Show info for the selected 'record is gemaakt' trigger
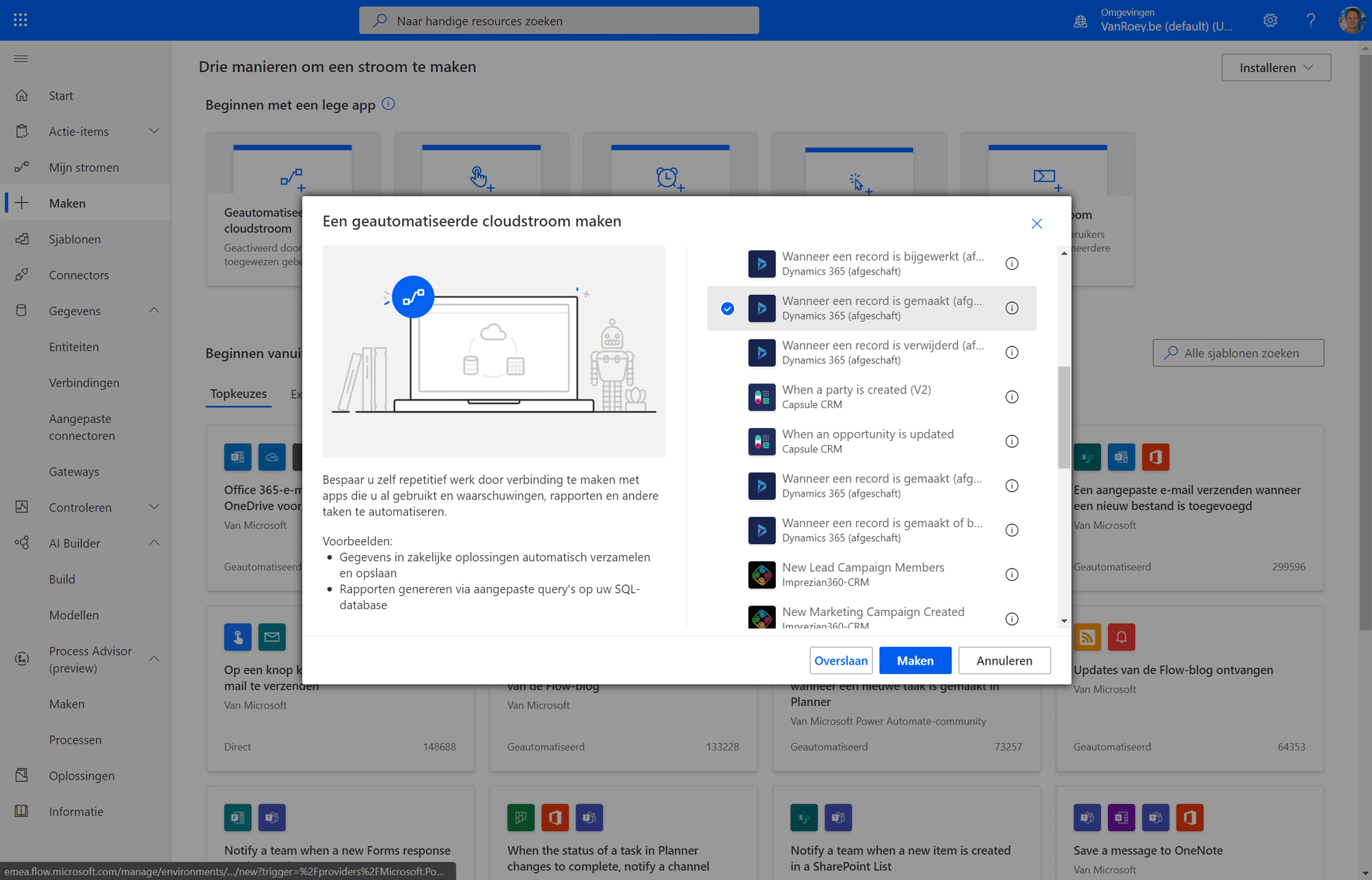The height and width of the screenshot is (880, 1372). point(1012,308)
